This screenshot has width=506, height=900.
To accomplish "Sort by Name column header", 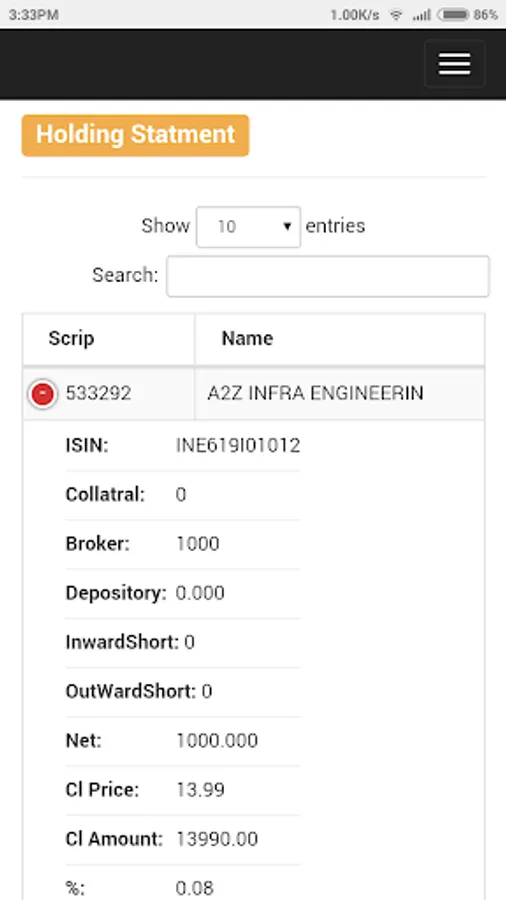I will (340, 339).
